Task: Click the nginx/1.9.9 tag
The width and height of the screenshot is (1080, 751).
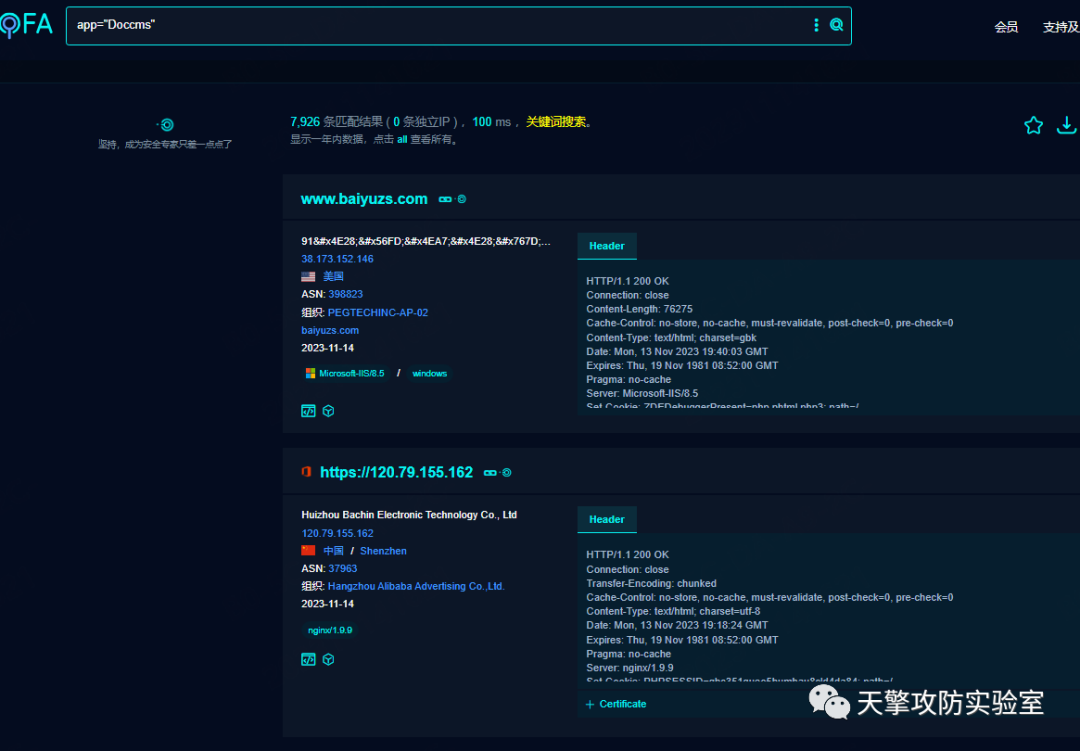Action: pos(329,630)
